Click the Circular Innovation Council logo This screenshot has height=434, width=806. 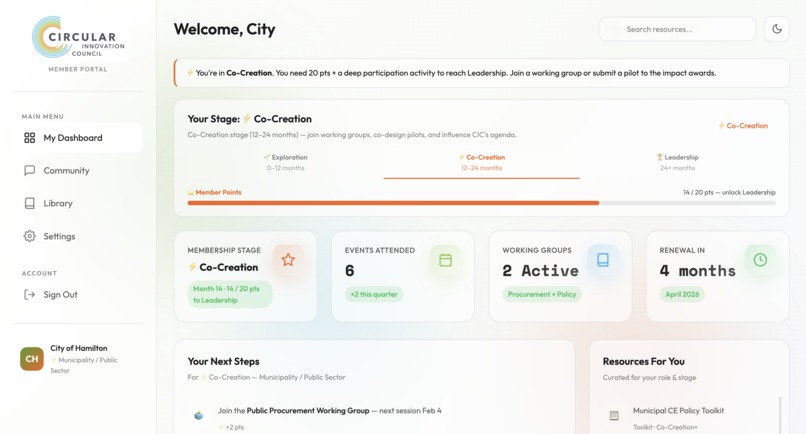tap(78, 38)
